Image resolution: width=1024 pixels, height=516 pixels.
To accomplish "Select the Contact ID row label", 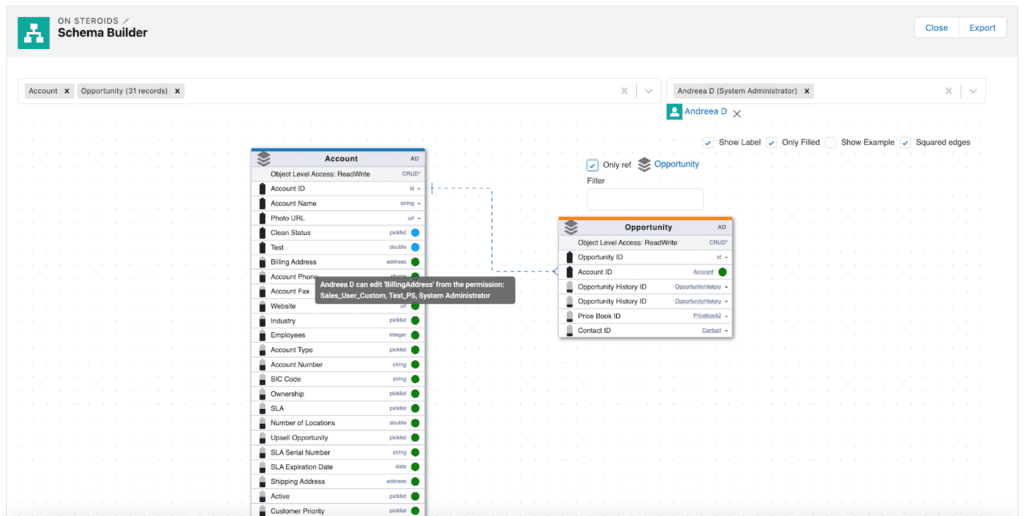I will pyautogui.click(x=594, y=331).
